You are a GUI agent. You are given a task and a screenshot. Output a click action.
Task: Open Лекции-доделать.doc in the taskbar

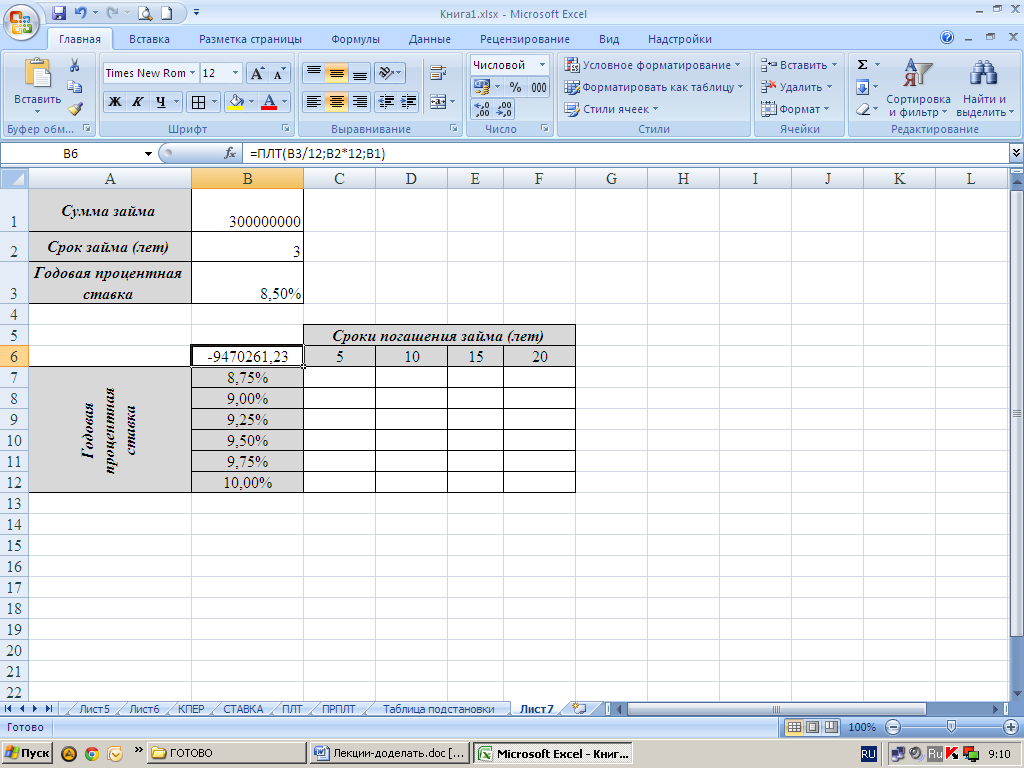[x=390, y=754]
